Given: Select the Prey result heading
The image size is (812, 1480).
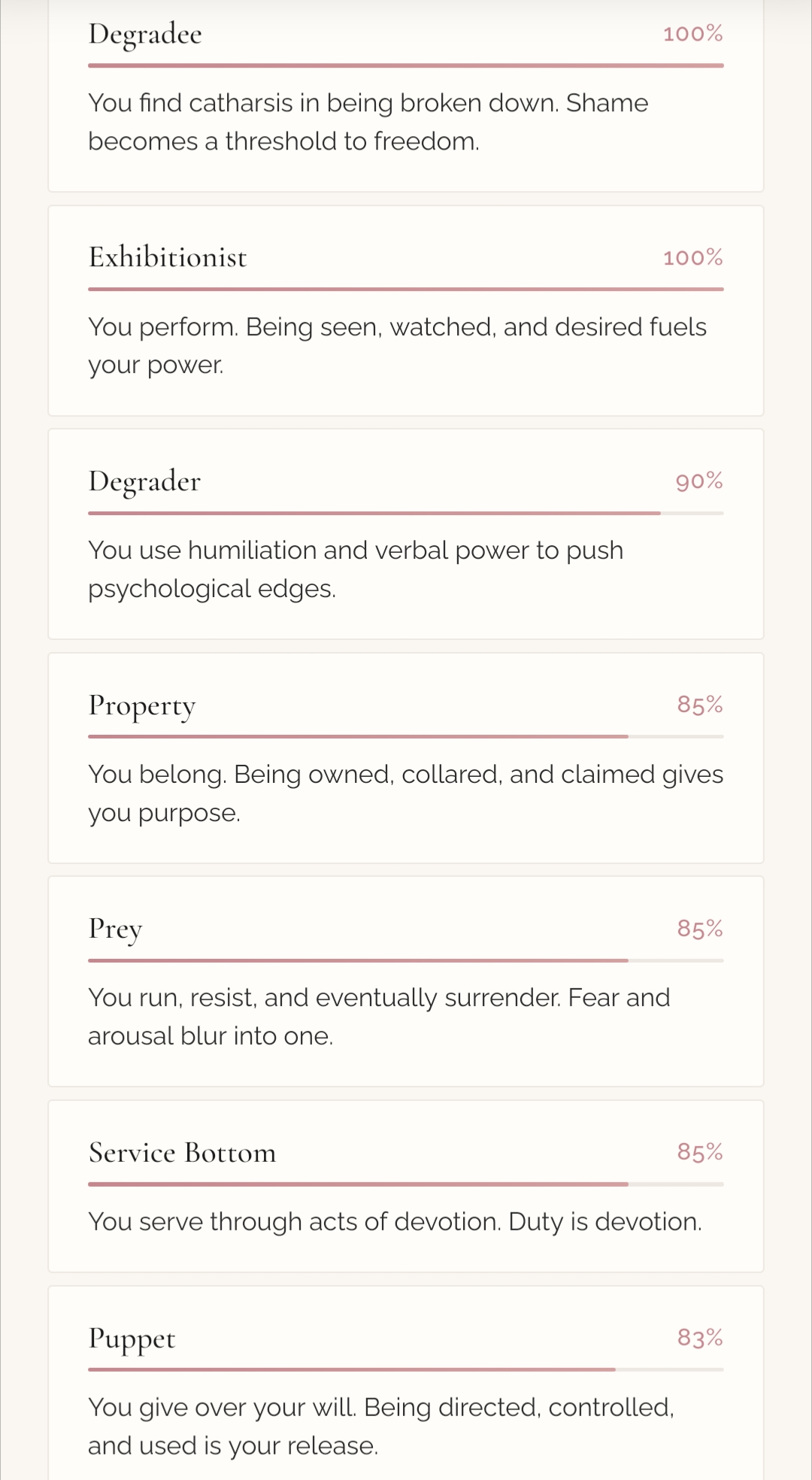Looking at the screenshot, I should (x=115, y=930).
